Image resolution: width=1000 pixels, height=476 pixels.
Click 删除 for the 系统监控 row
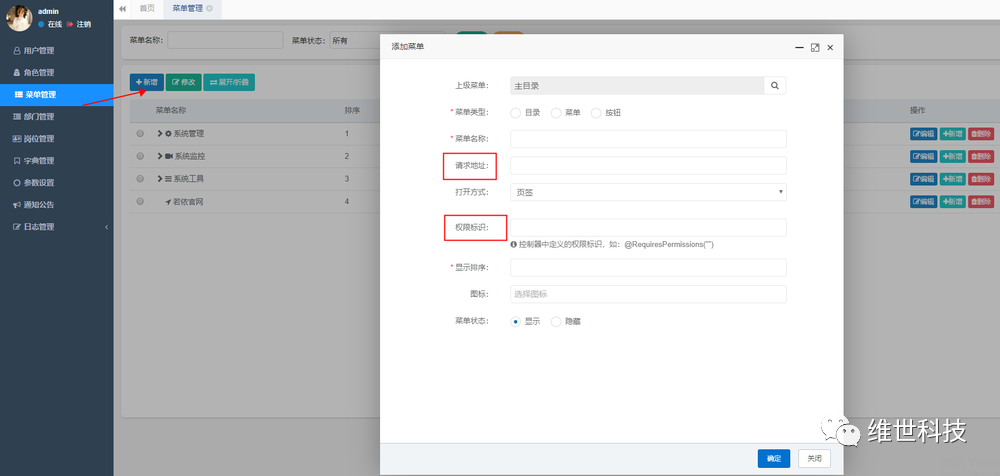tap(981, 156)
